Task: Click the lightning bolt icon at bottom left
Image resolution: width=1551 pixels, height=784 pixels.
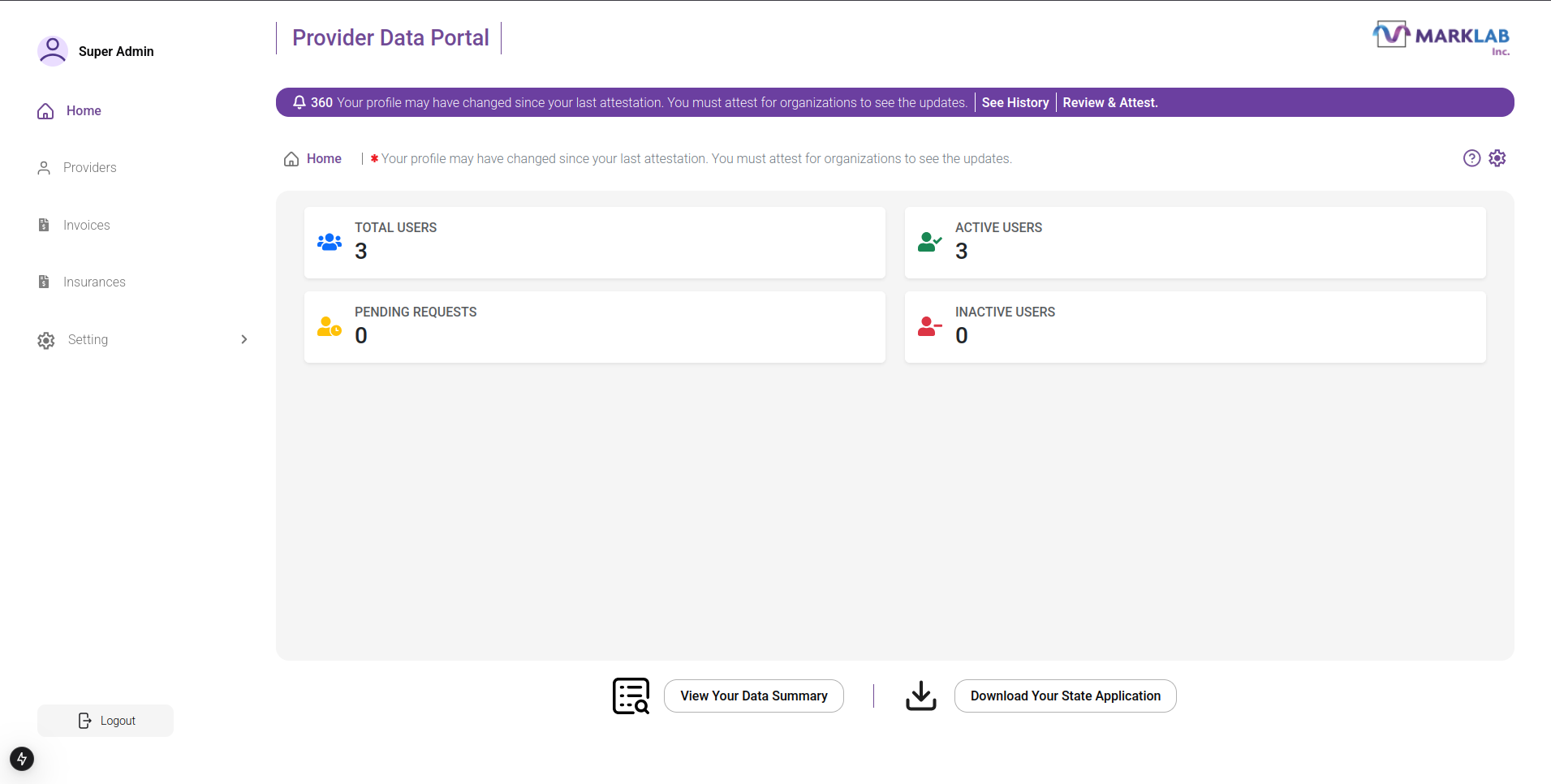Action: point(22,759)
